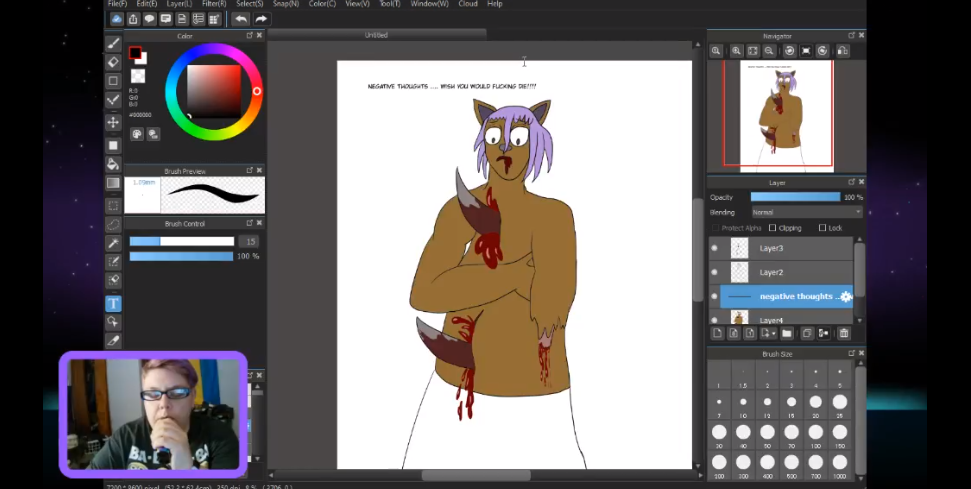Undock the Navigator panel
Image resolution: width=971 pixels, height=489 pixels.
point(851,36)
